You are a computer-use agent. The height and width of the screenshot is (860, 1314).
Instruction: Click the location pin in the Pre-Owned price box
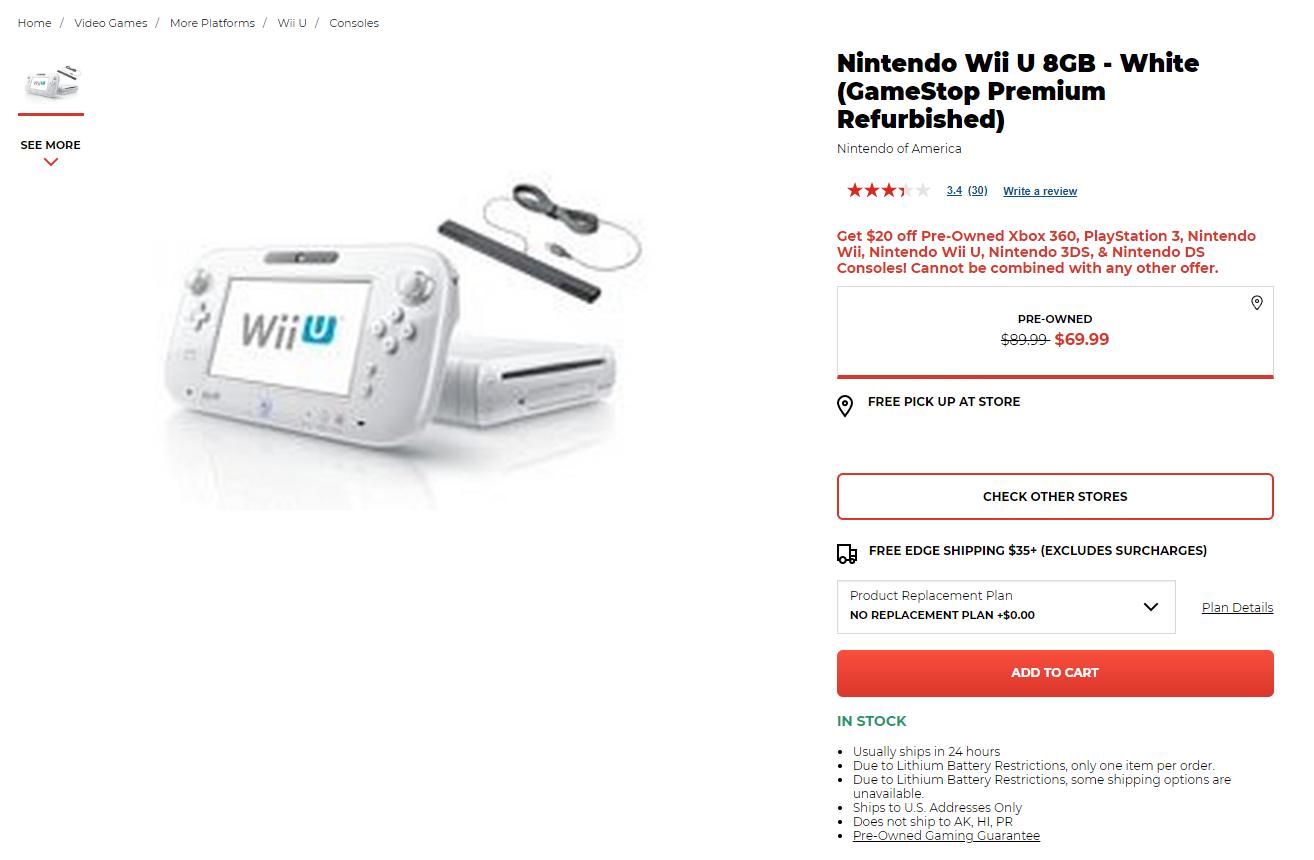click(x=1257, y=303)
